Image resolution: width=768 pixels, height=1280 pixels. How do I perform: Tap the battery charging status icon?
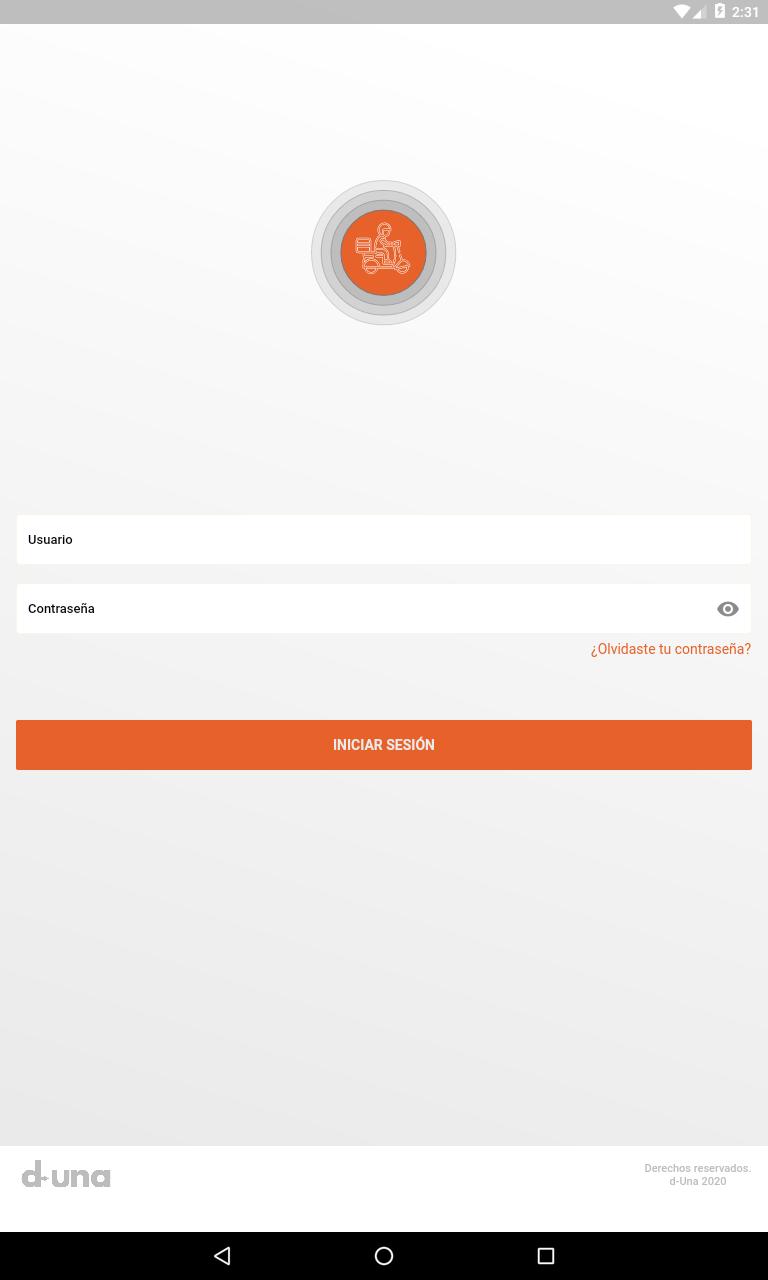pos(719,12)
